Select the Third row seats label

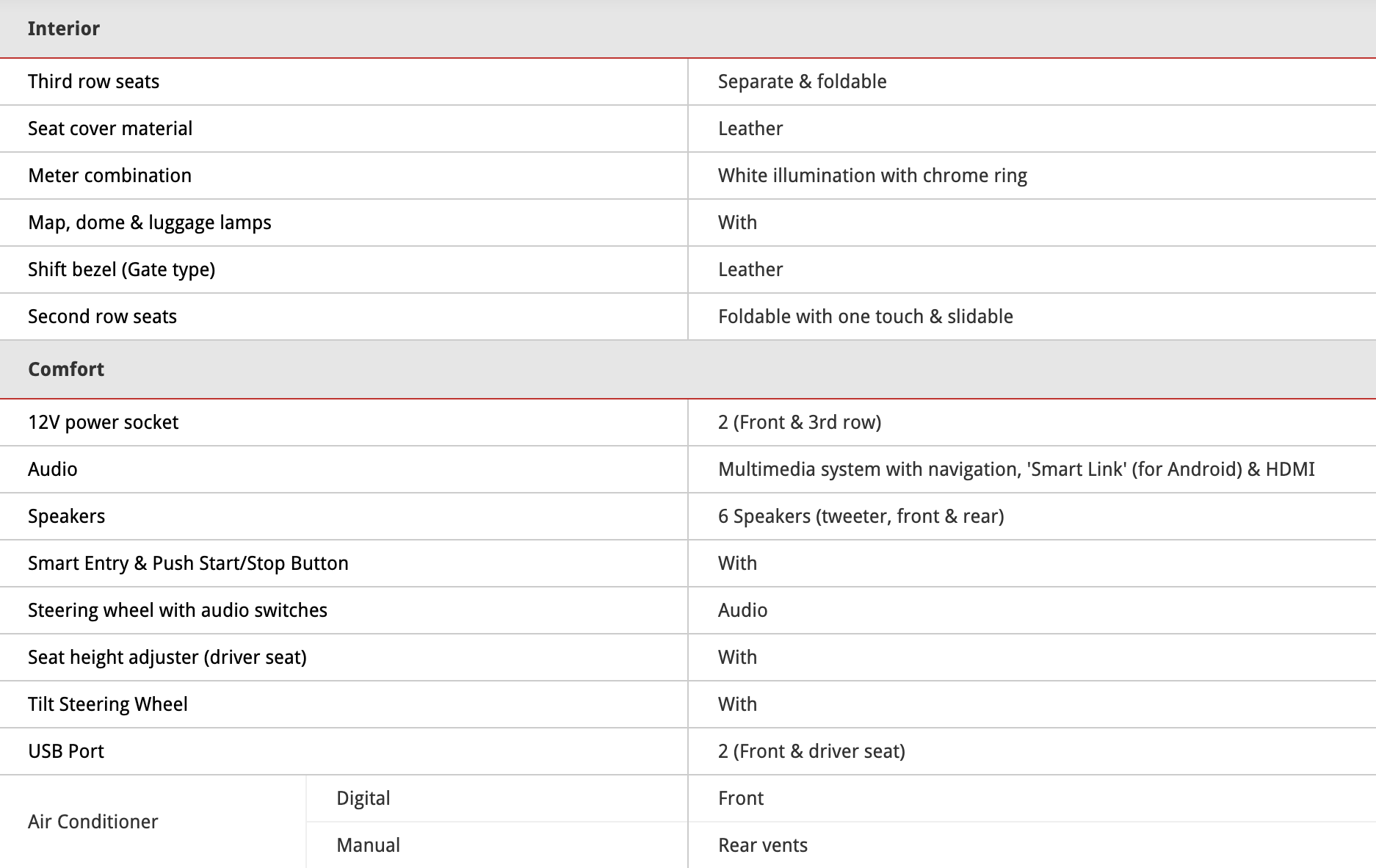tap(93, 82)
